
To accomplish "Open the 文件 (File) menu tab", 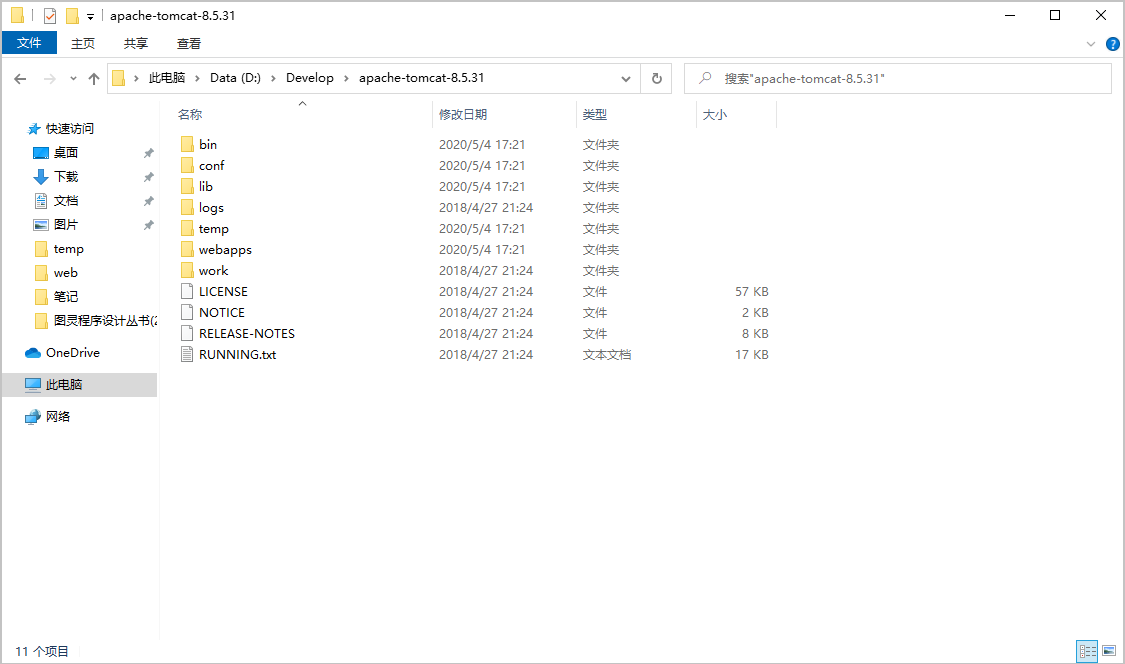I will (x=29, y=43).
